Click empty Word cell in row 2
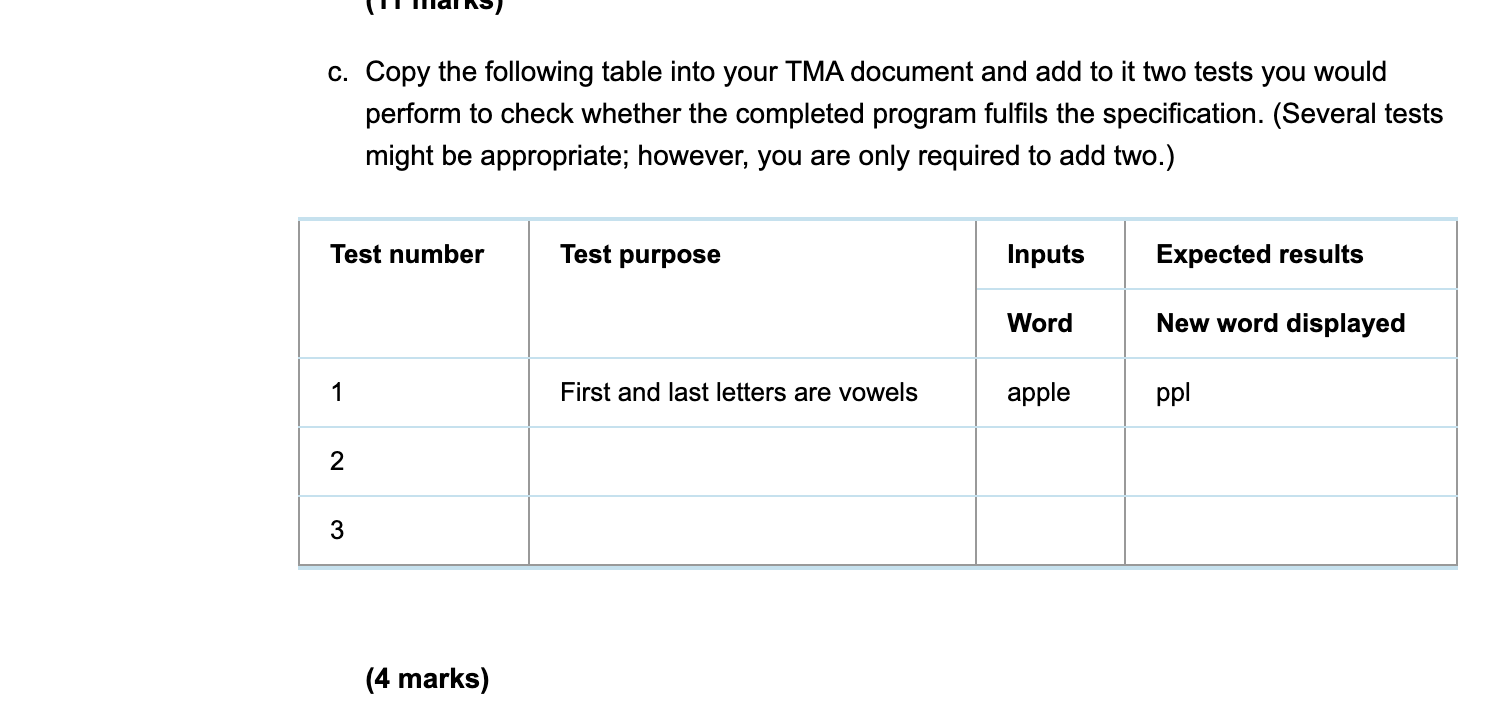 point(1050,462)
